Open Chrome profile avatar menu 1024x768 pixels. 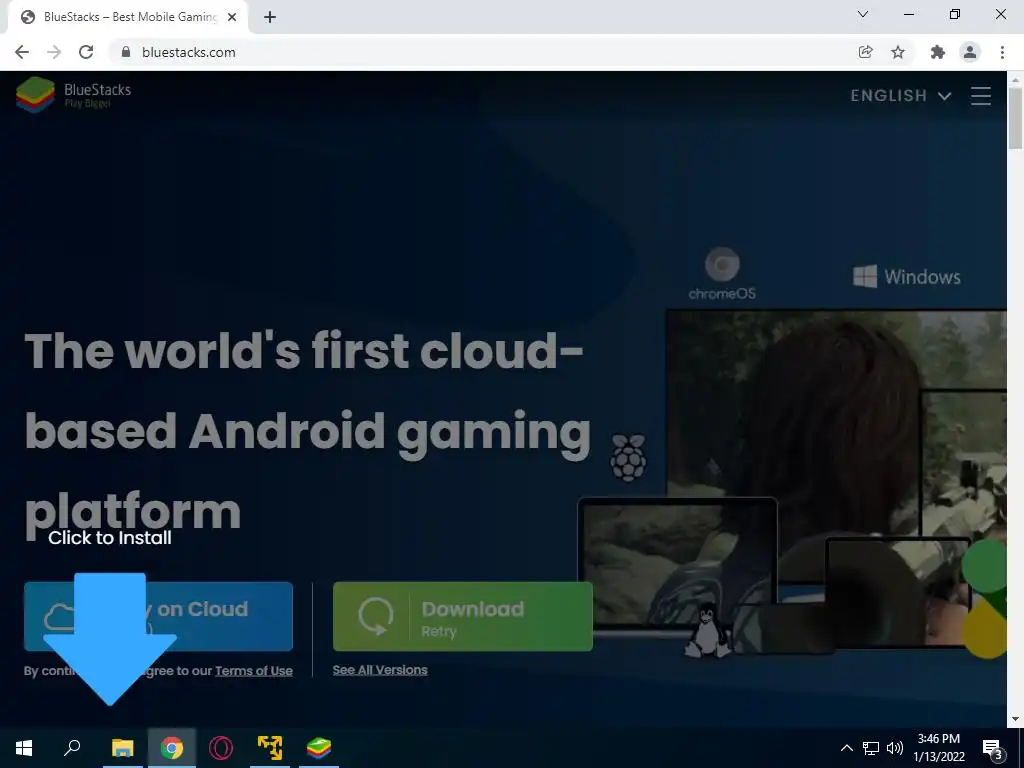tap(970, 52)
